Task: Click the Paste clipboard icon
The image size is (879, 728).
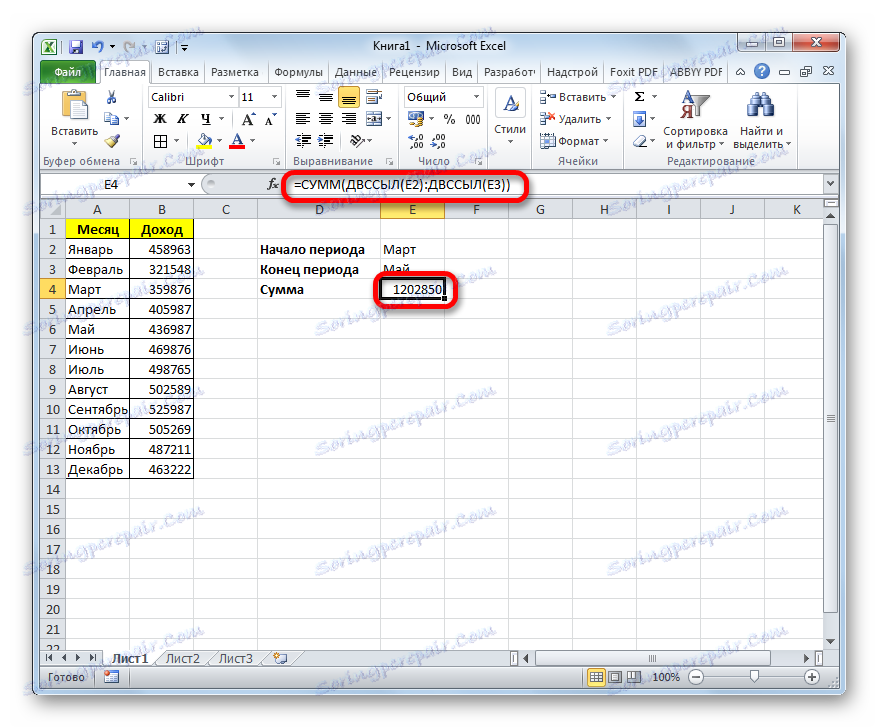Action: tap(75, 105)
